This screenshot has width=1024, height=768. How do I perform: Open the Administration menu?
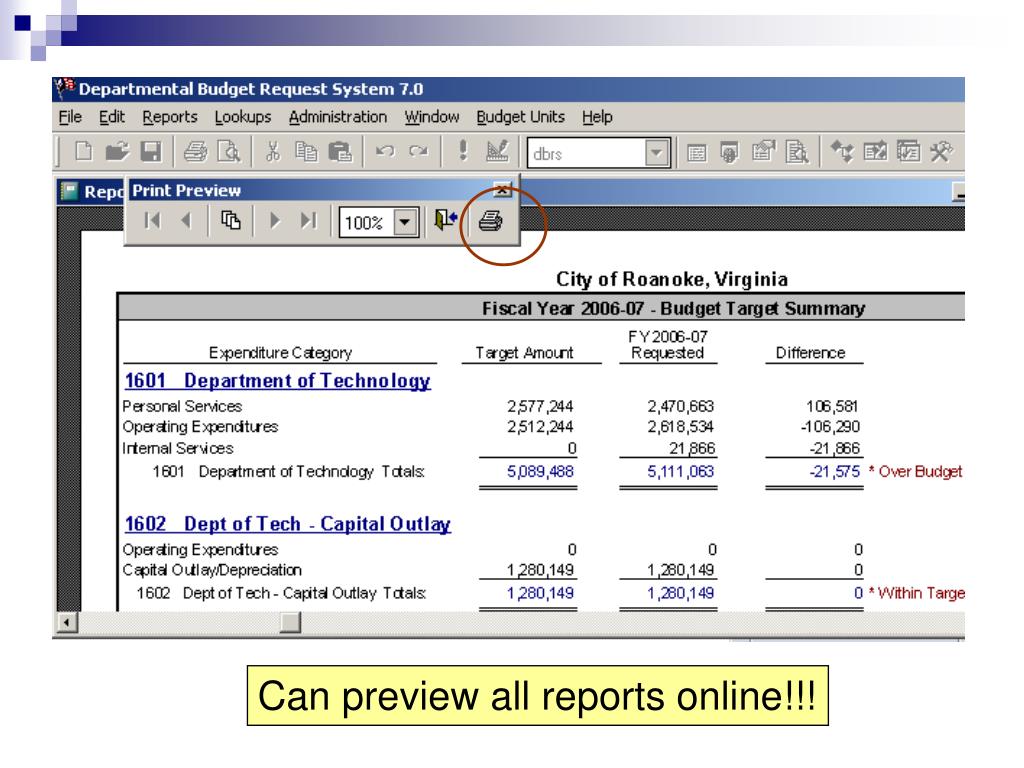coord(338,117)
